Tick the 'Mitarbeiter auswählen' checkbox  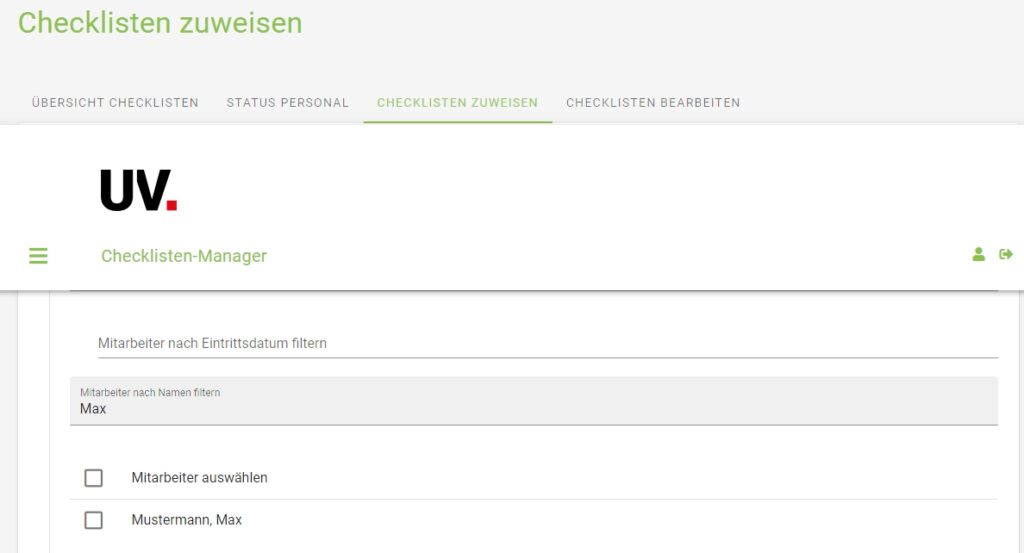94,478
